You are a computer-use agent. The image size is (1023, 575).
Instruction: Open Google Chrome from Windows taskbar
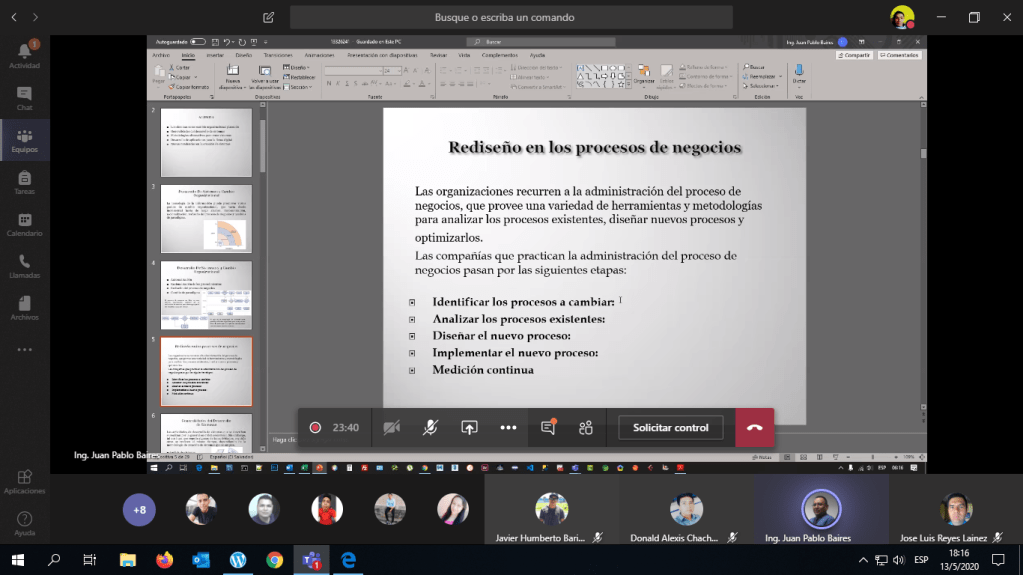(274, 560)
